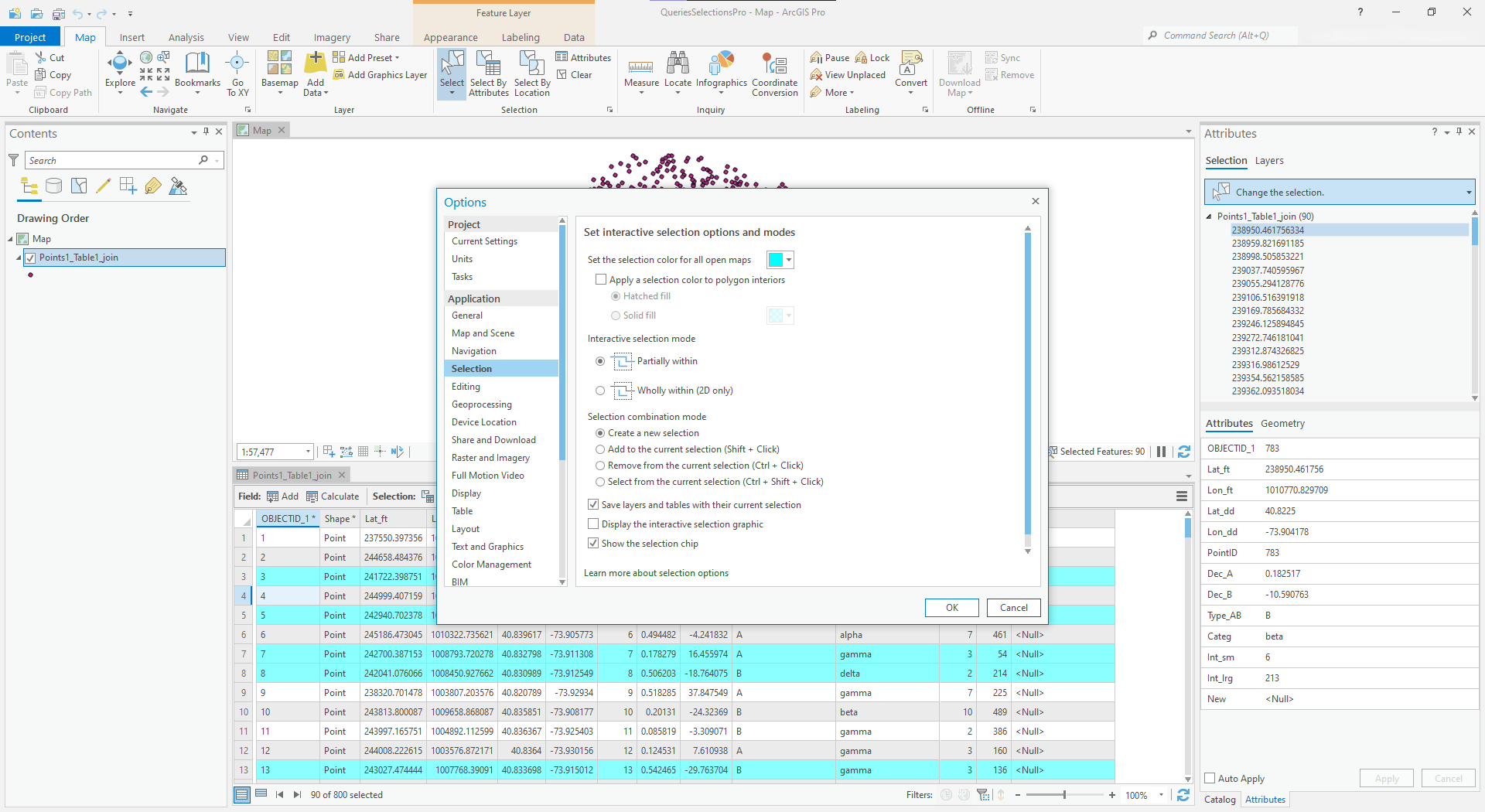The width and height of the screenshot is (1485, 812).
Task: Choose Create a new selection
Action: [600, 433]
